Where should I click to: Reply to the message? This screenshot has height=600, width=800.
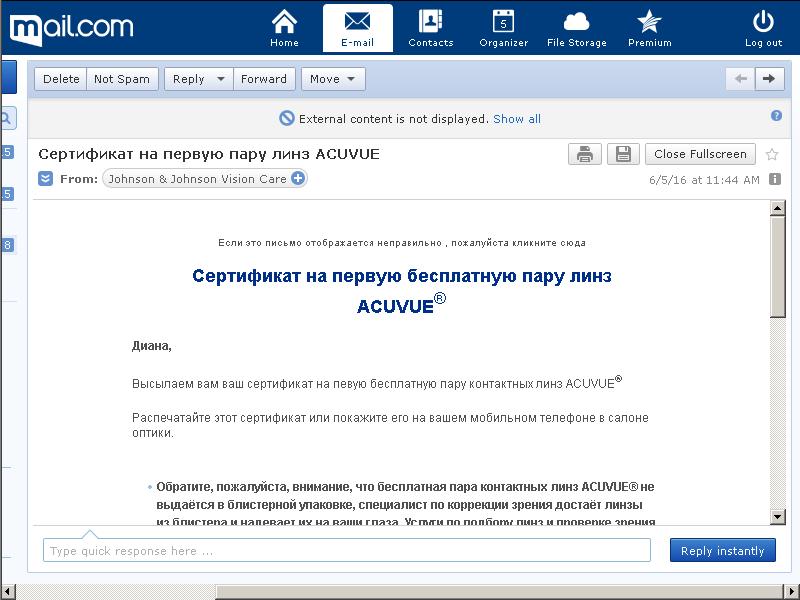(x=188, y=79)
